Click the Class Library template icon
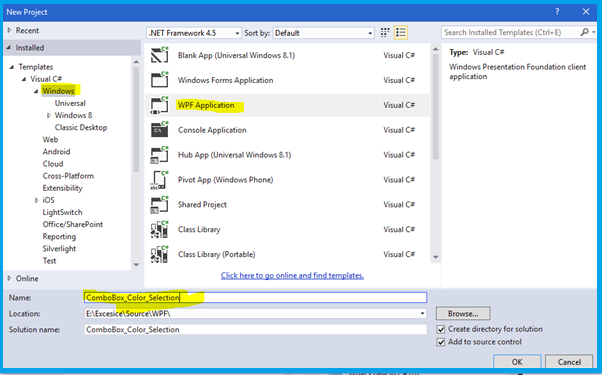 (159, 230)
